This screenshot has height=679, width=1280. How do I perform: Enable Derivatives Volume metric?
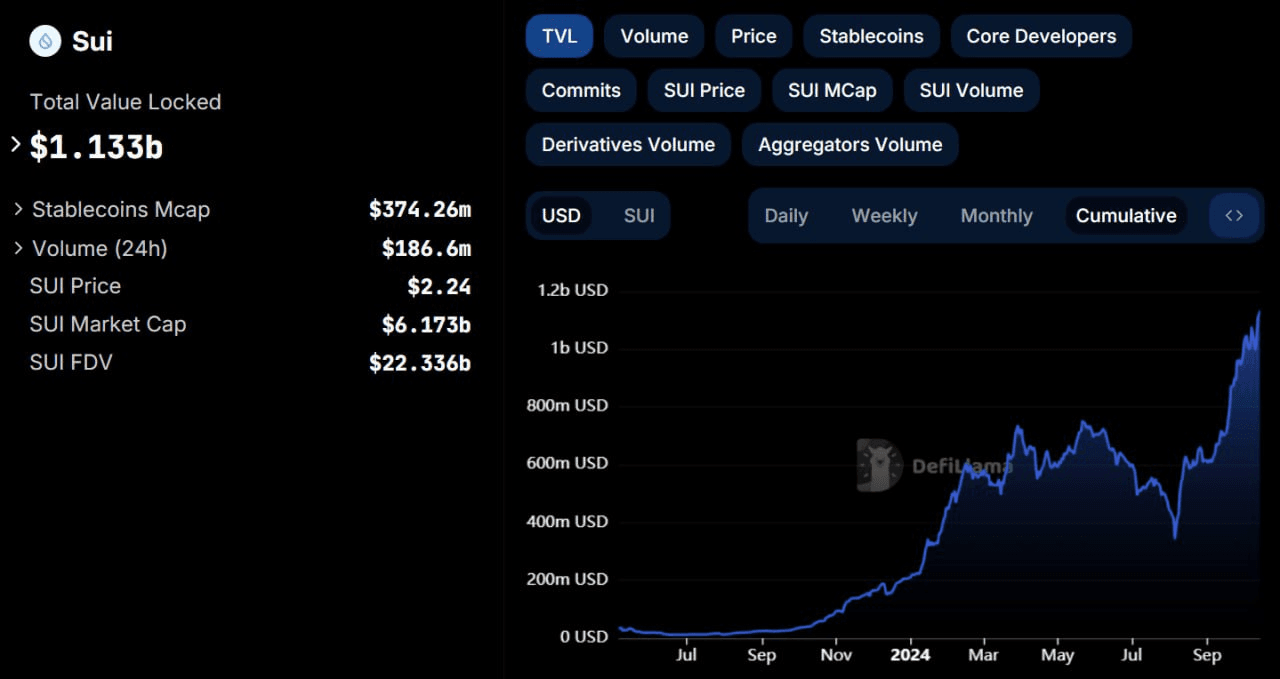click(628, 144)
